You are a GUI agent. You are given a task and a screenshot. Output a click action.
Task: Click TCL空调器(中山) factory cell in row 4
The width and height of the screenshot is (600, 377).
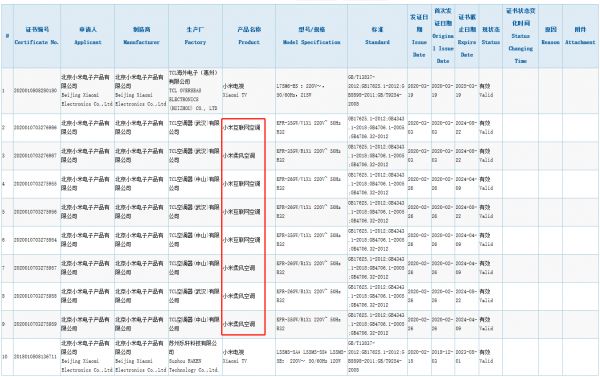click(194, 184)
